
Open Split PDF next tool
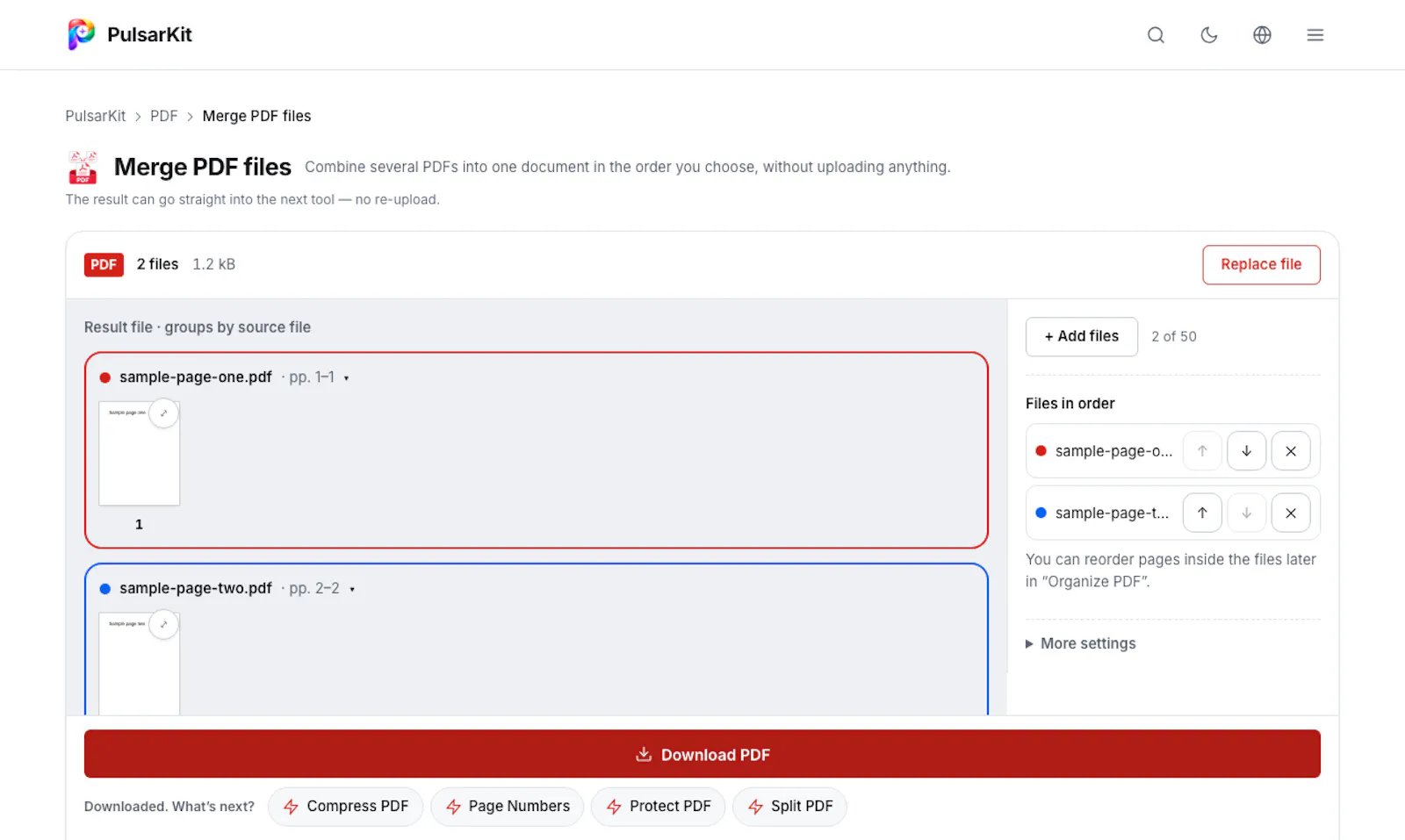pyautogui.click(x=789, y=807)
